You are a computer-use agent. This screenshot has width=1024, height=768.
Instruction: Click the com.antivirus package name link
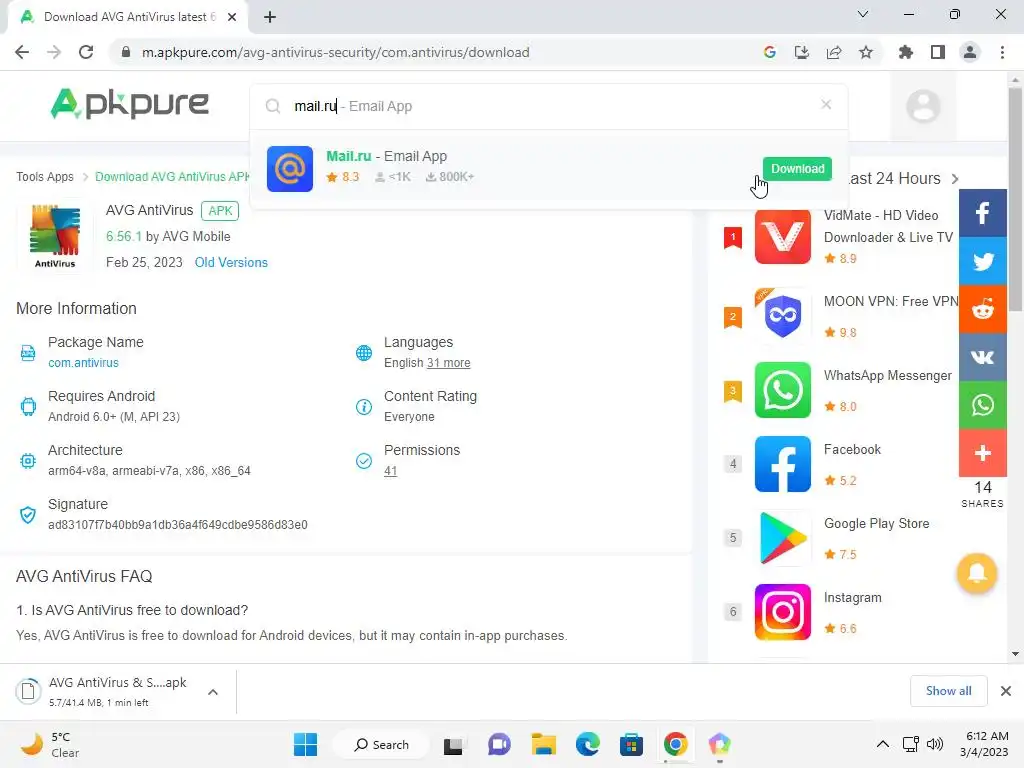(x=84, y=362)
